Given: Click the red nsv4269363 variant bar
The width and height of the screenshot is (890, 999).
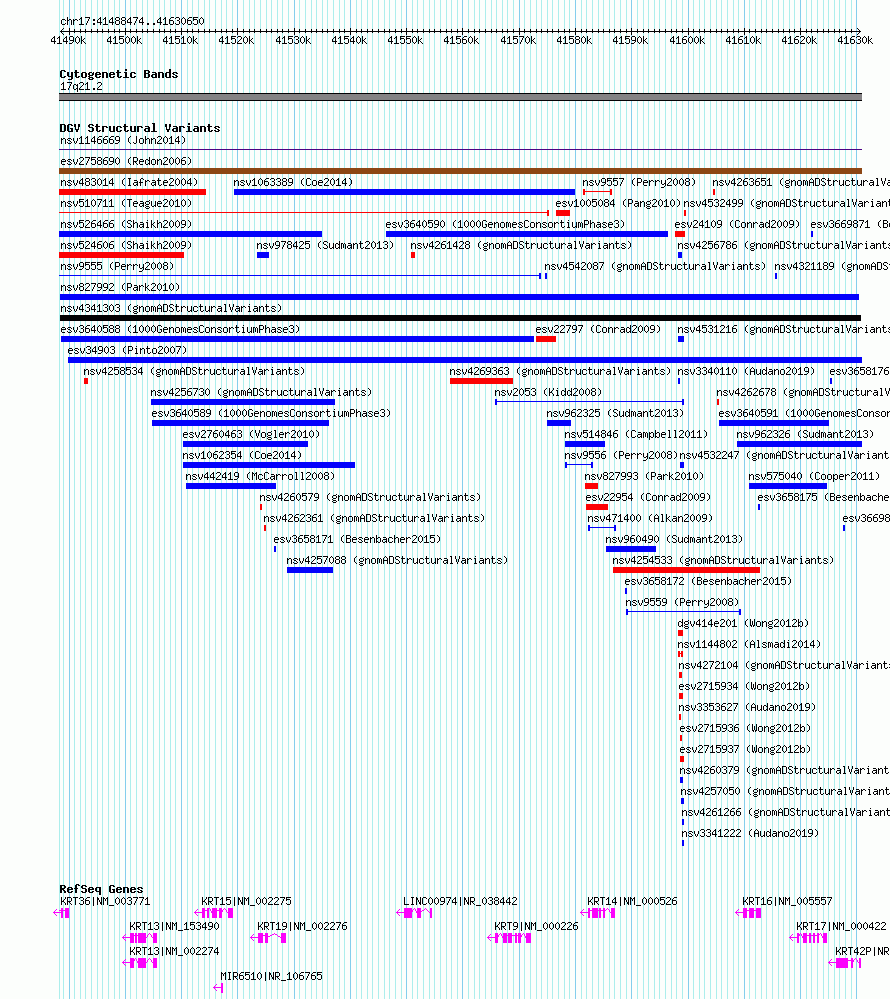Looking at the screenshot, I should coord(481,381).
